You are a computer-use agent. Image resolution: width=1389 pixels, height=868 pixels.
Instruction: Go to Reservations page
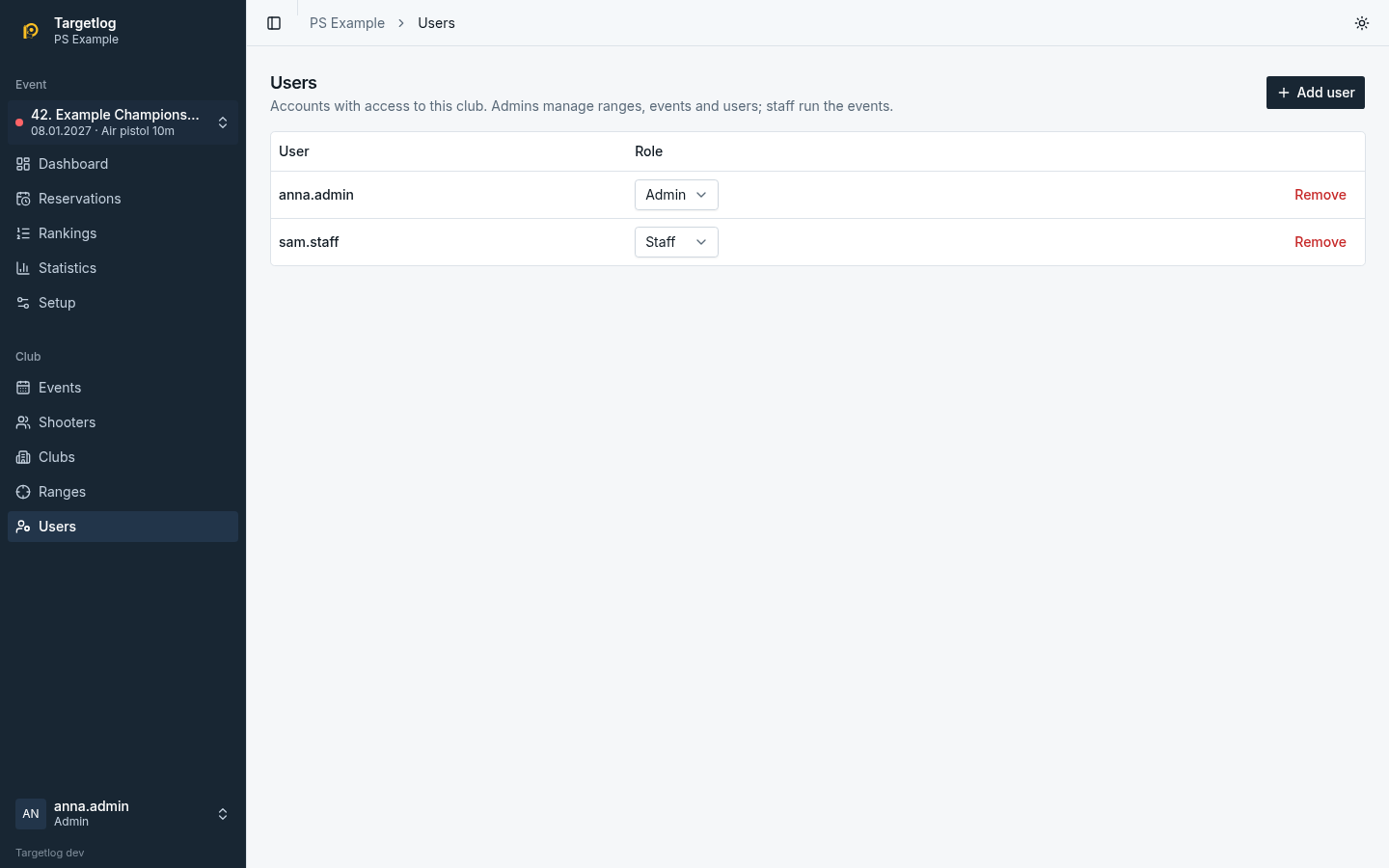tap(123, 199)
